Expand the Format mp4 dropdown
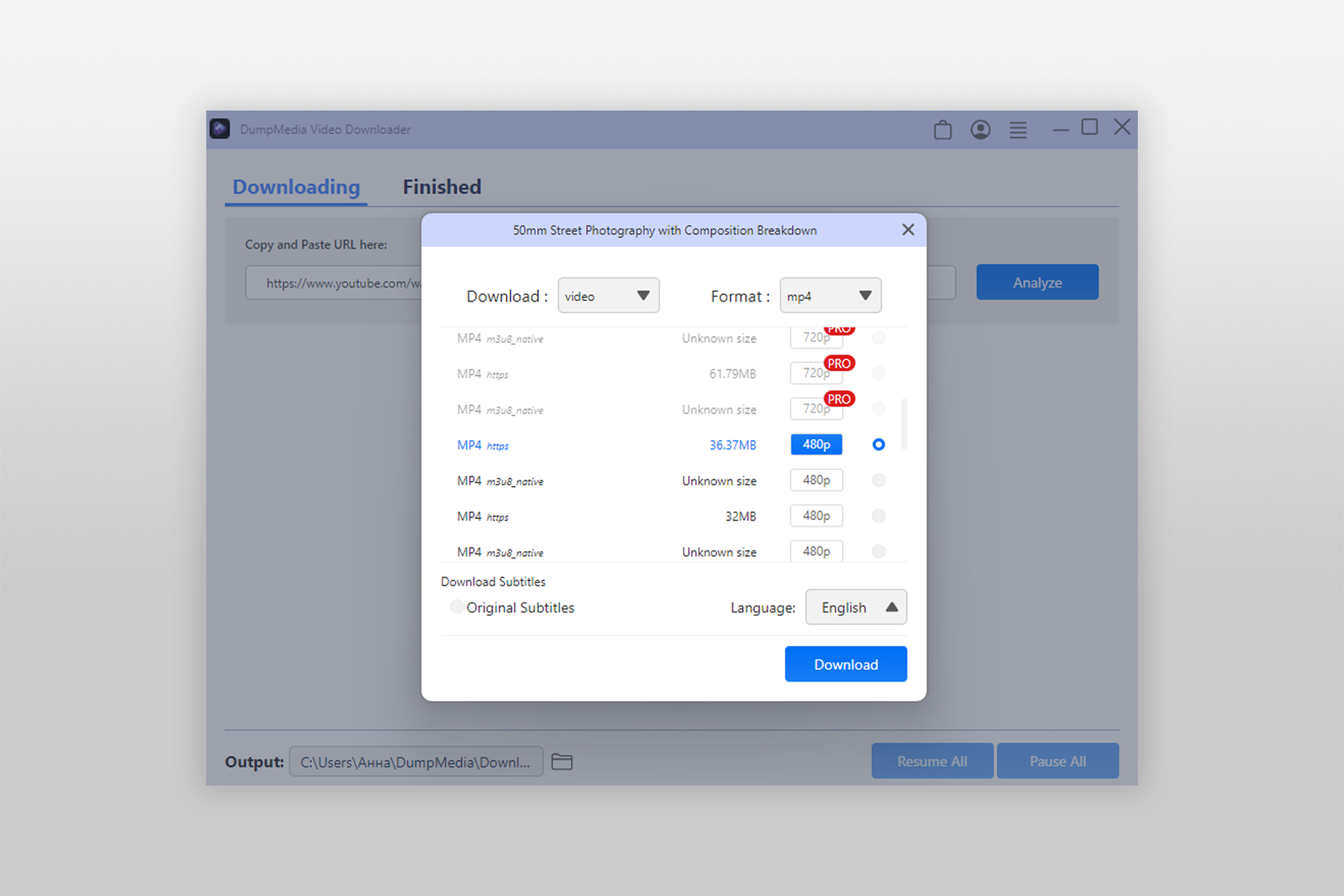Viewport: 1344px width, 896px height. 830,296
